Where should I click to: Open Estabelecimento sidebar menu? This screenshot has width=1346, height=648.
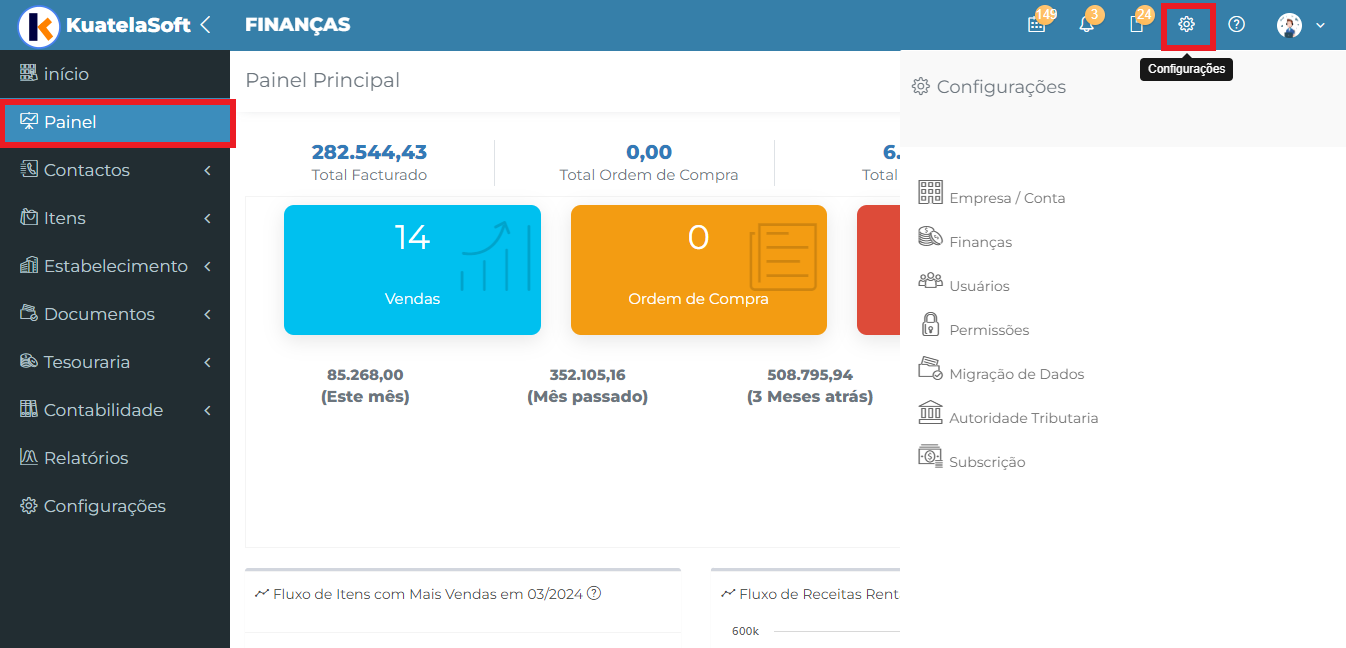click(115, 266)
